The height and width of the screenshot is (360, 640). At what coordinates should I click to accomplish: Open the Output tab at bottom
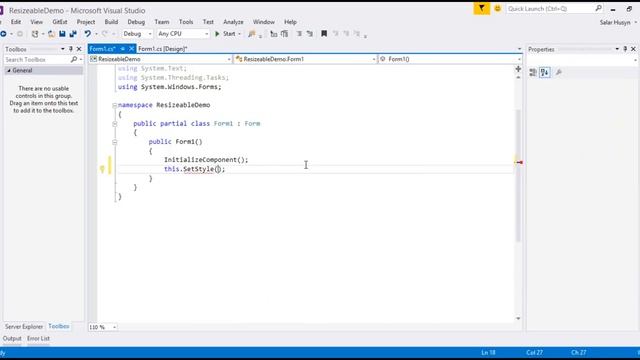(12, 338)
